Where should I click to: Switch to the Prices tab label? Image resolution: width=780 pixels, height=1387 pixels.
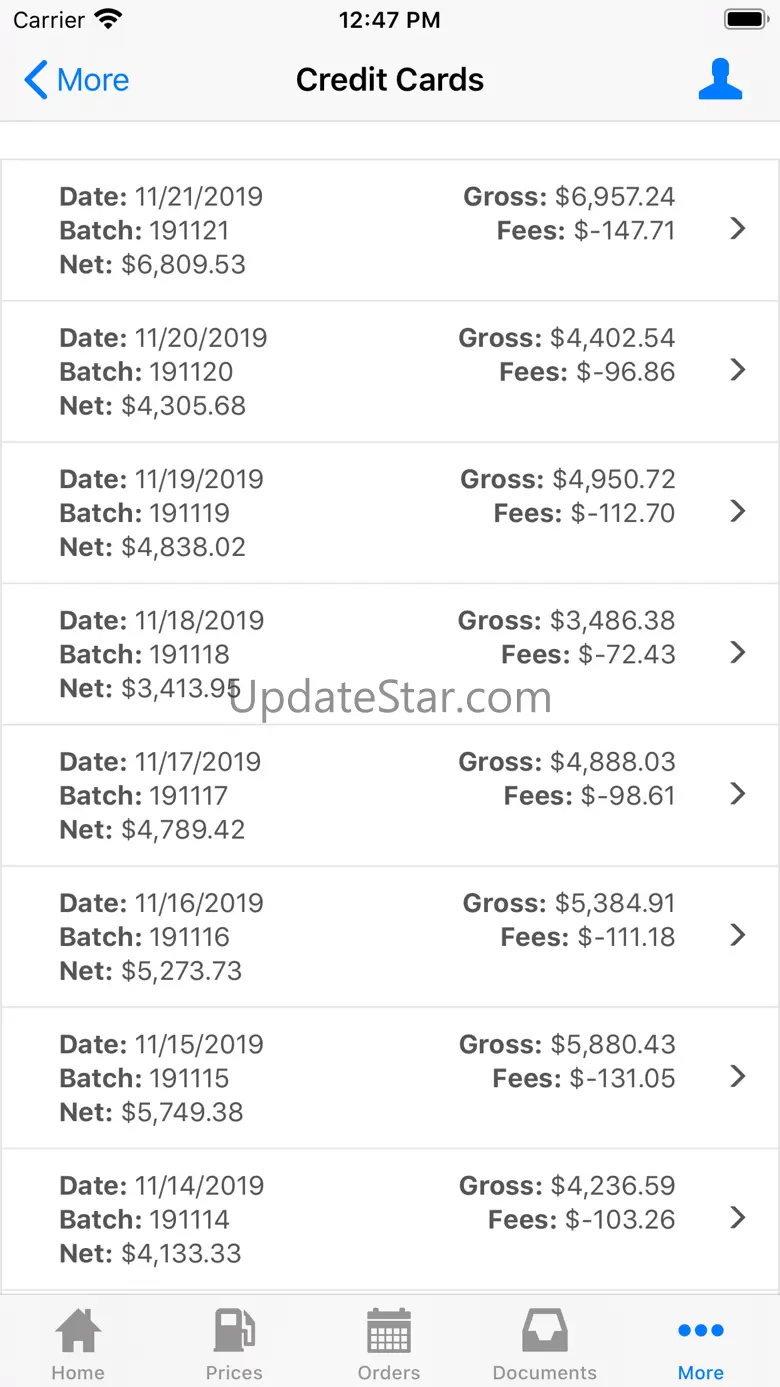[x=234, y=1373]
